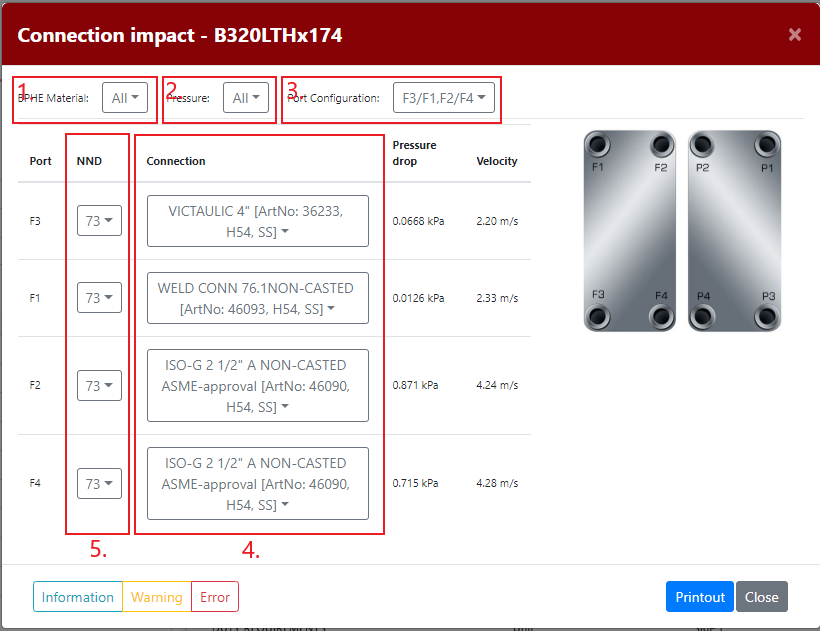
Task: Click the NND column header
Action: pos(89,161)
